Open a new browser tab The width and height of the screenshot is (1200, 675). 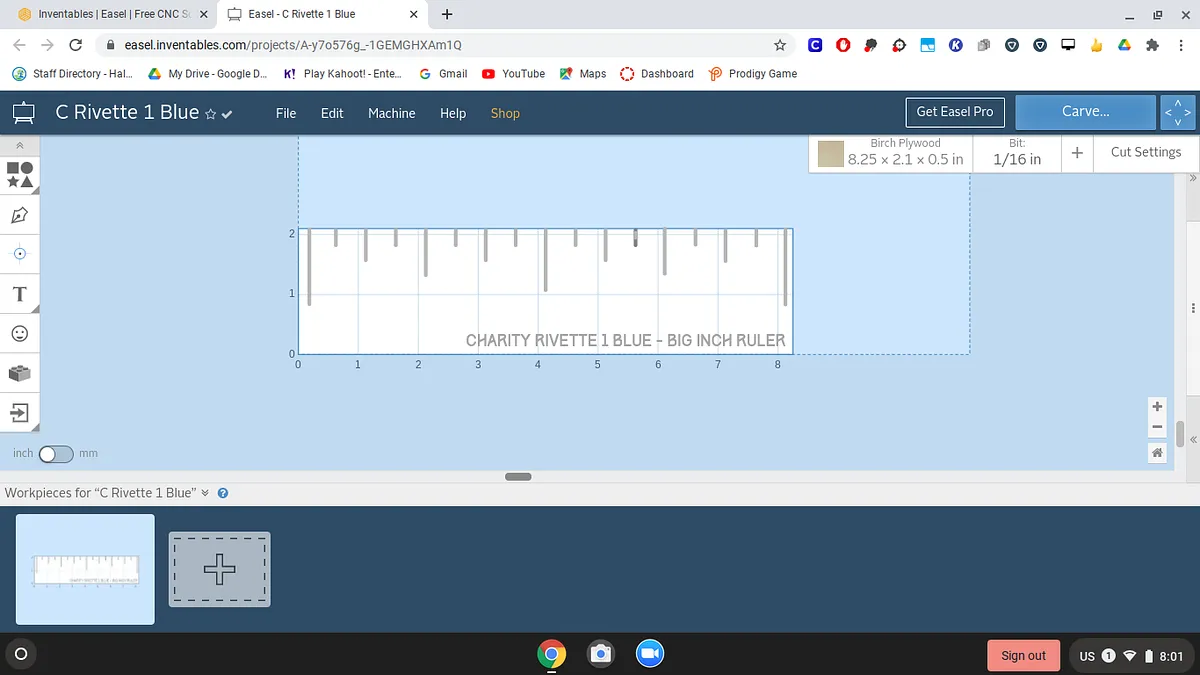[x=447, y=15]
